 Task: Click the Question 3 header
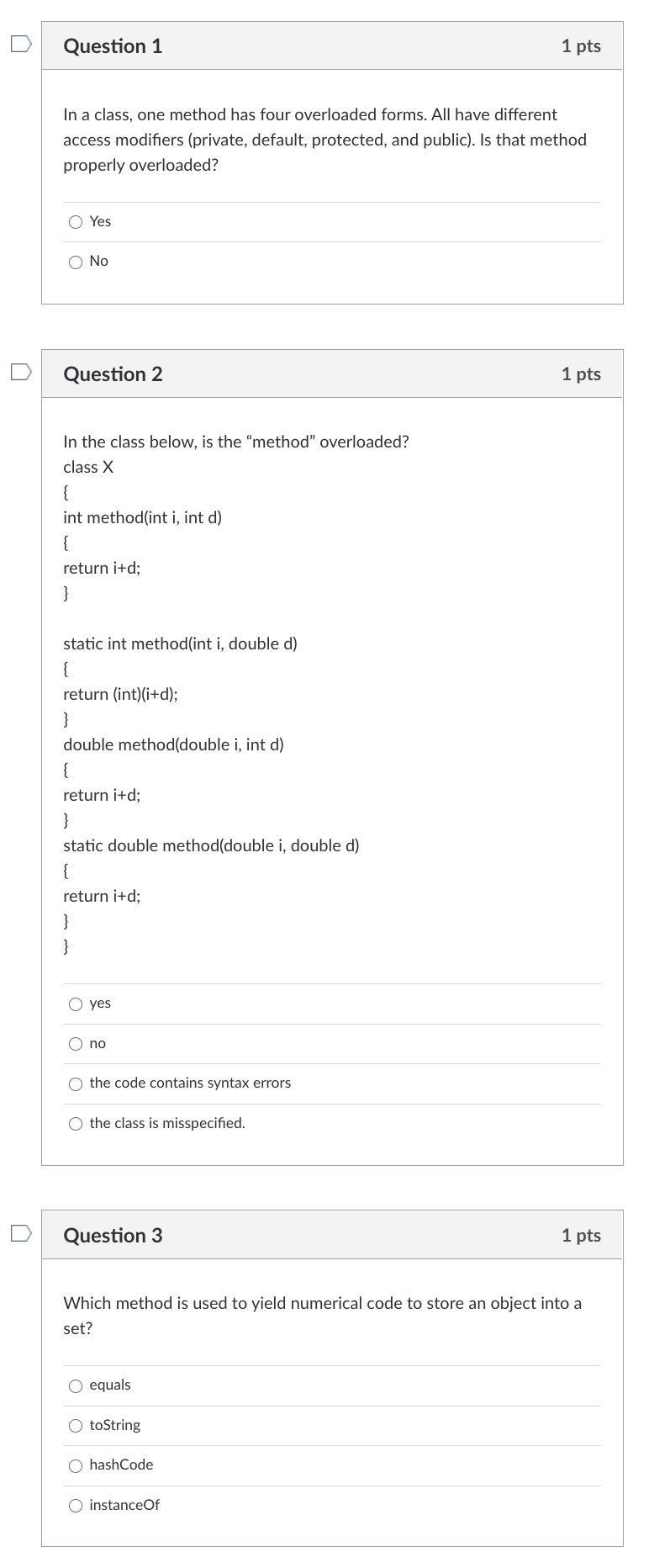click(x=113, y=1235)
